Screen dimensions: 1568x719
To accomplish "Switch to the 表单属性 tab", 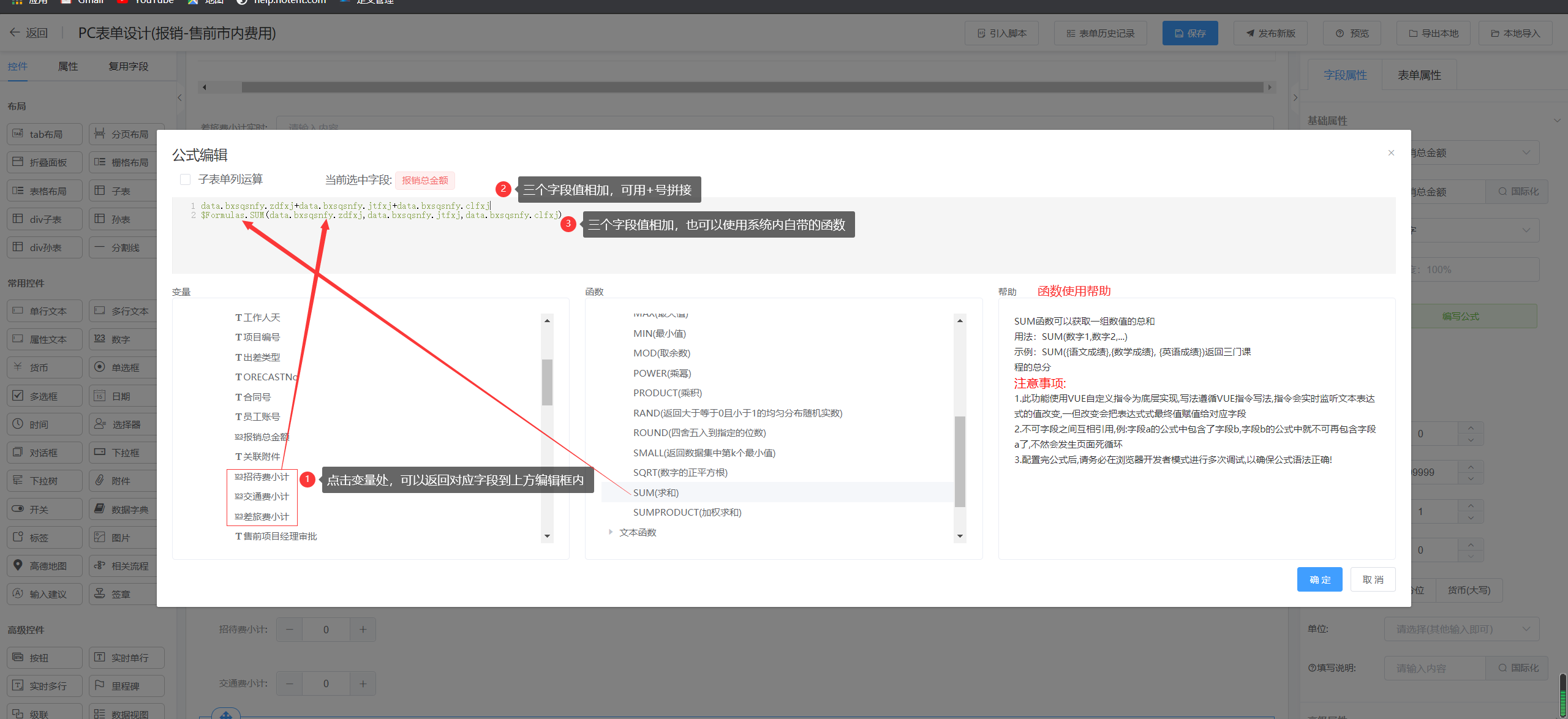I will (1419, 75).
